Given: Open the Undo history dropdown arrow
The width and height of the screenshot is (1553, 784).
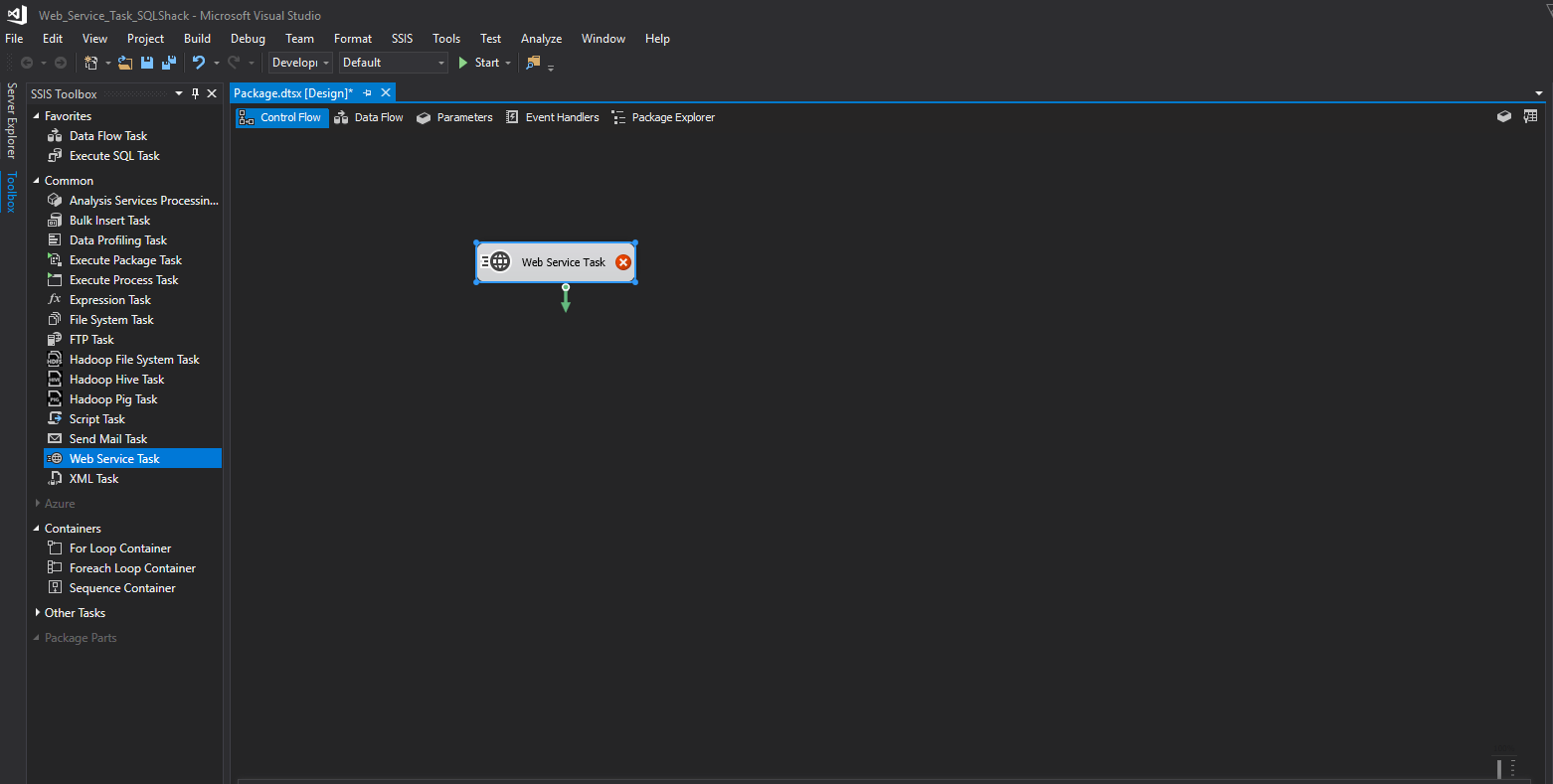Looking at the screenshot, I should tap(216, 63).
